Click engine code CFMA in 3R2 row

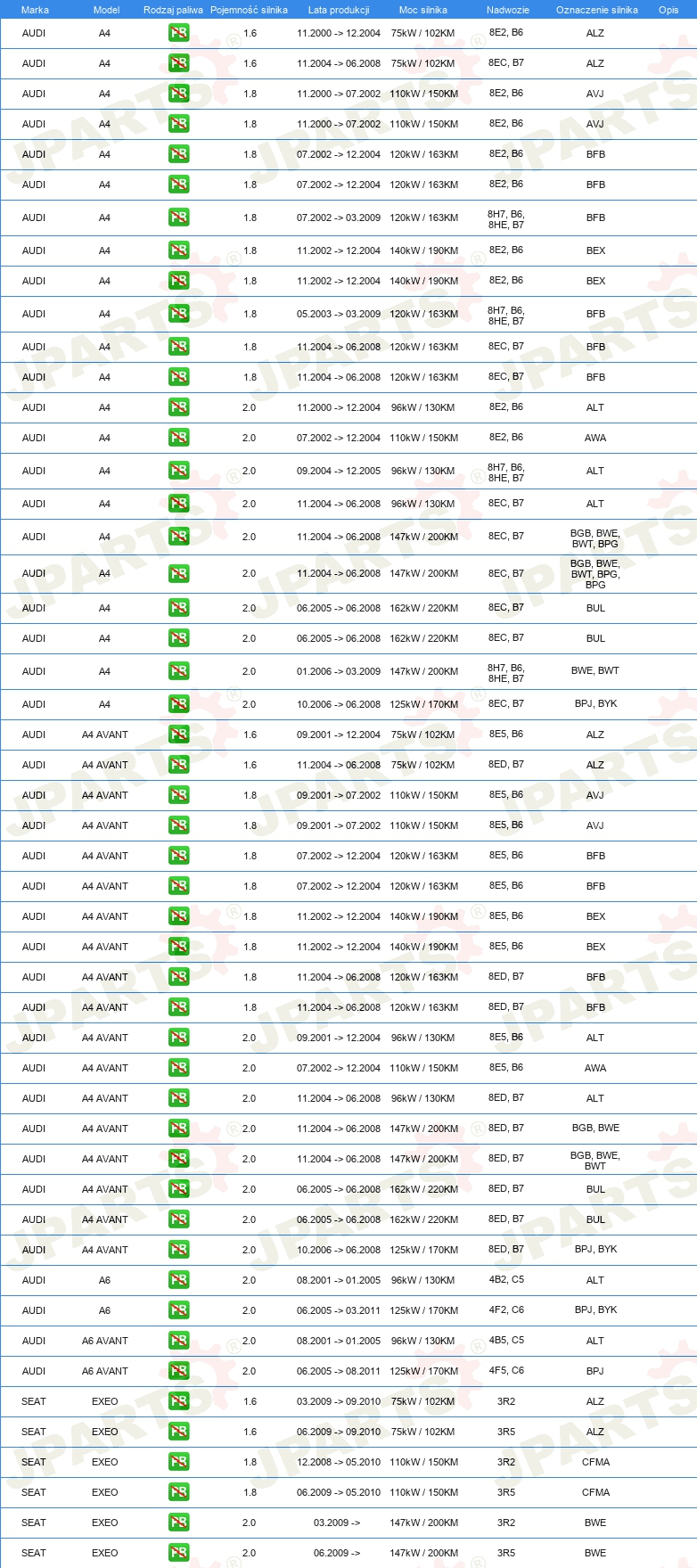pos(595,1462)
